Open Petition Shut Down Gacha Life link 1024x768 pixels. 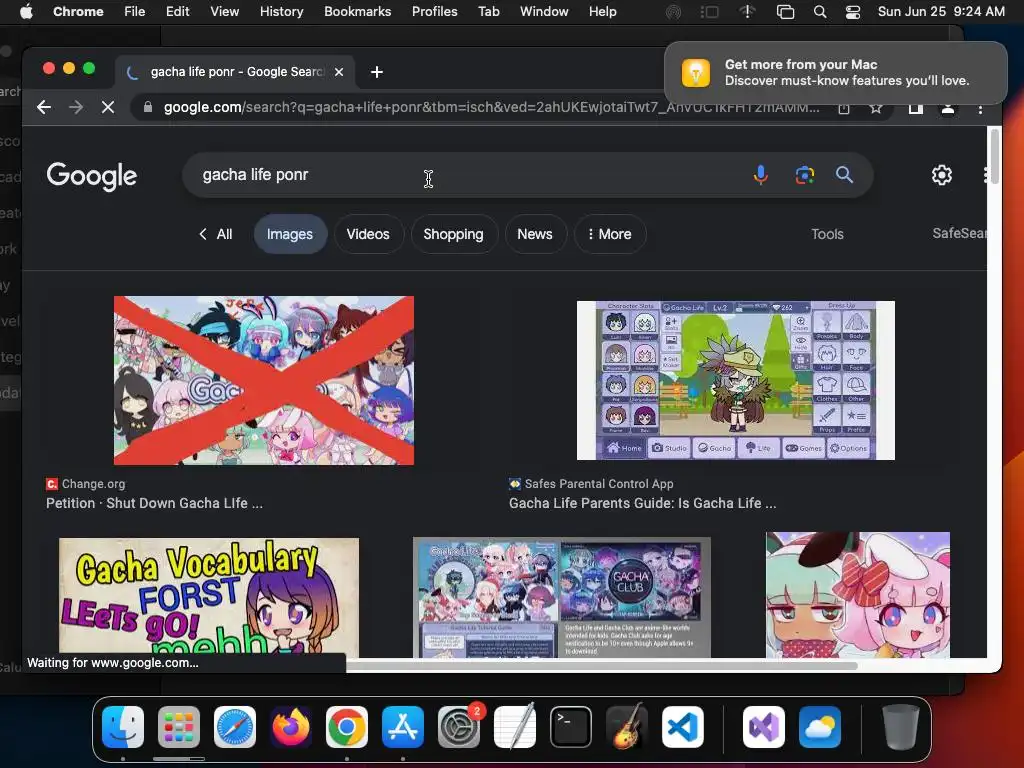[155, 504]
